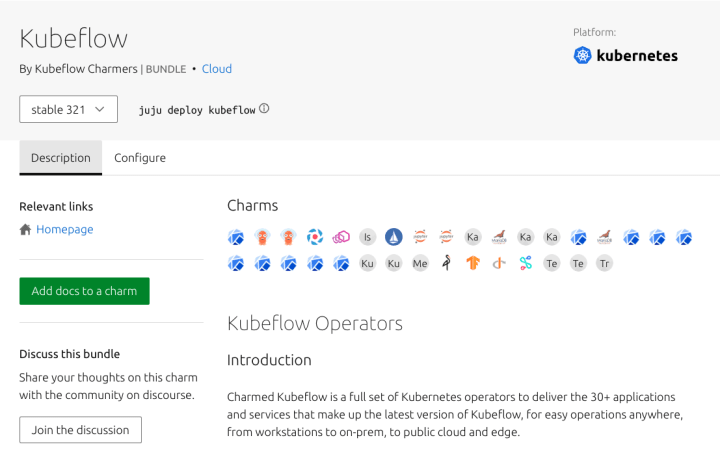Switch to the Description tab

(x=61, y=158)
